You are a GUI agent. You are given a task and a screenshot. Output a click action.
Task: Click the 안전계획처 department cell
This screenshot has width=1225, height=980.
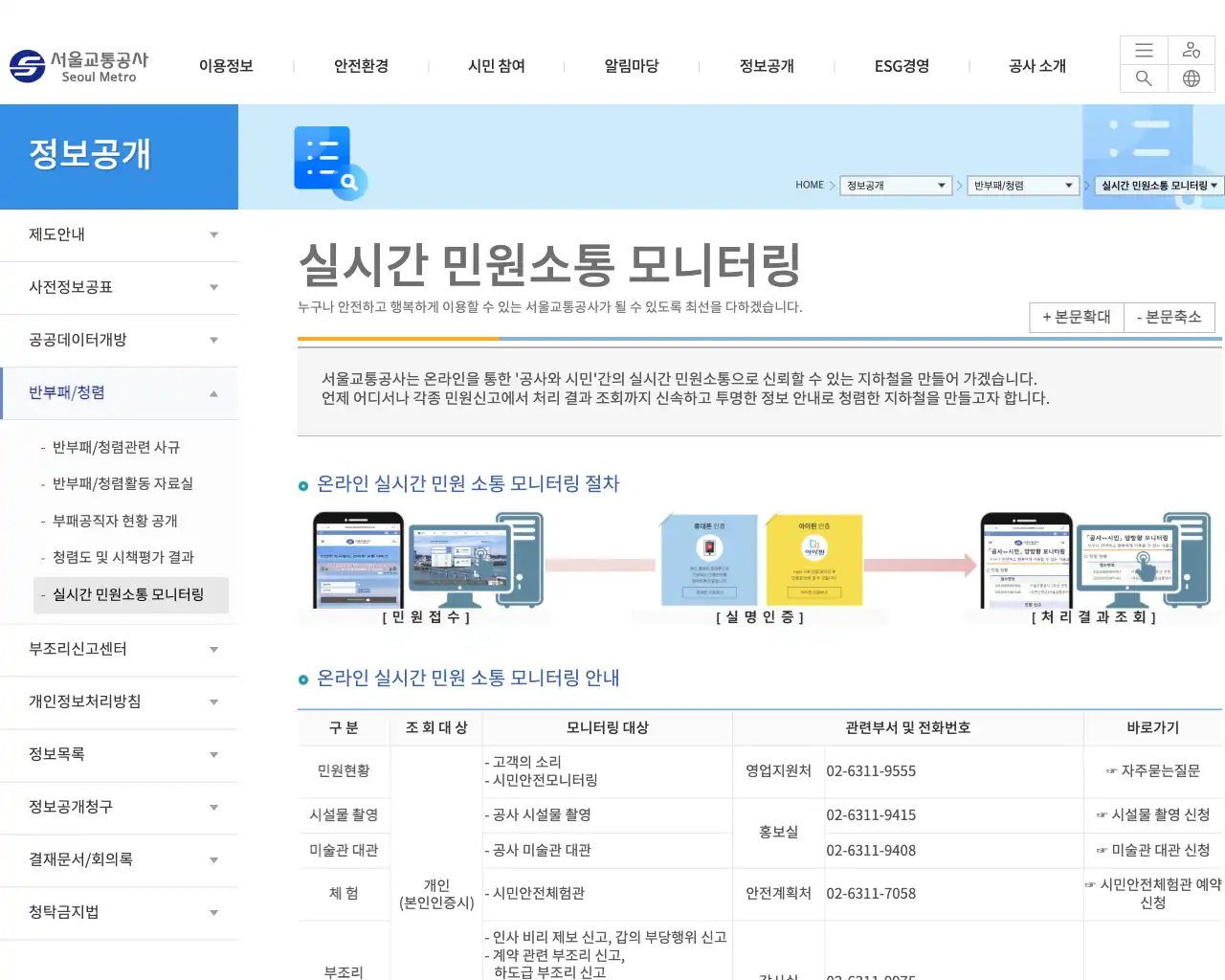pos(778,894)
